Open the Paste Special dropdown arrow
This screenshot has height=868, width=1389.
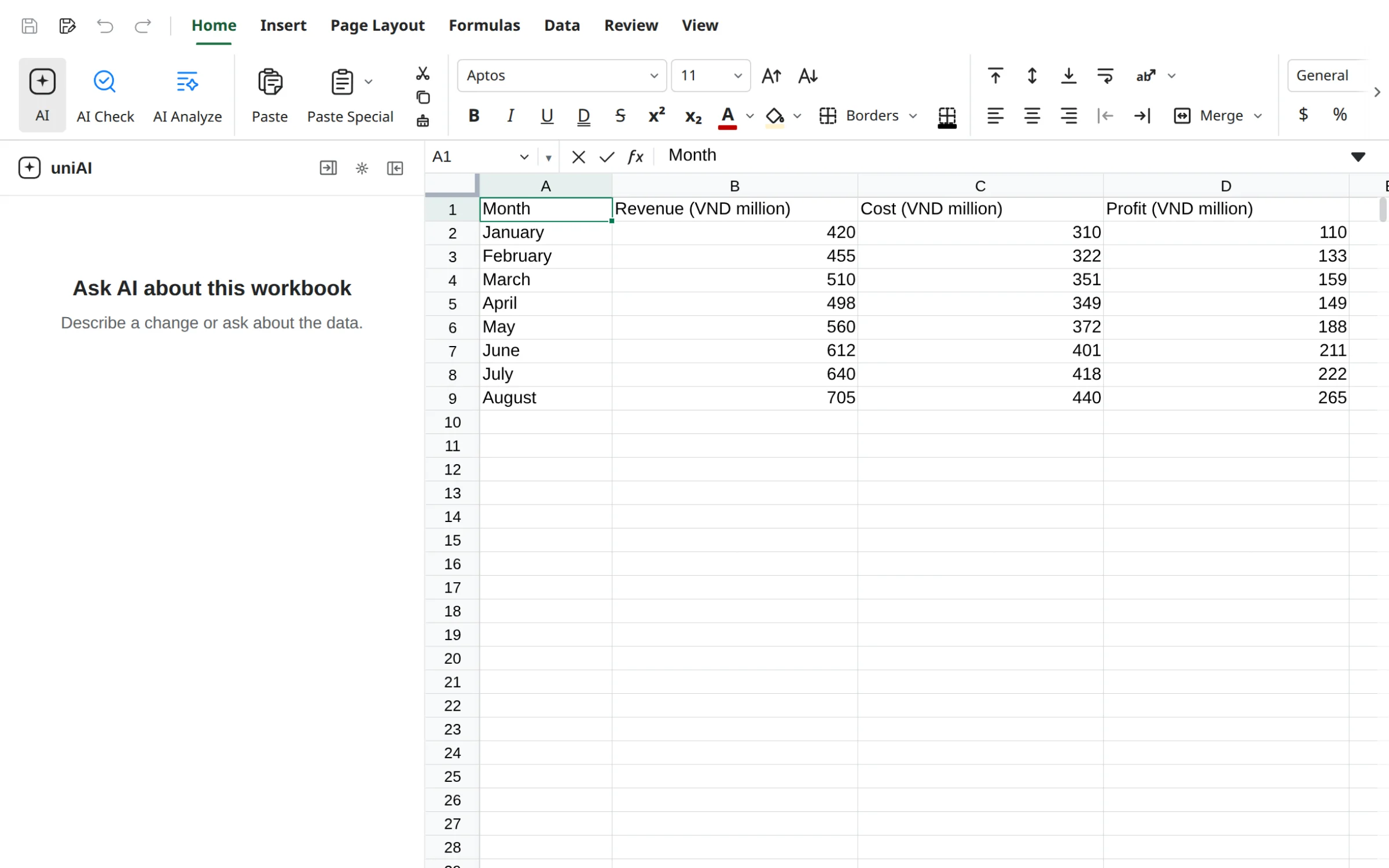369,82
